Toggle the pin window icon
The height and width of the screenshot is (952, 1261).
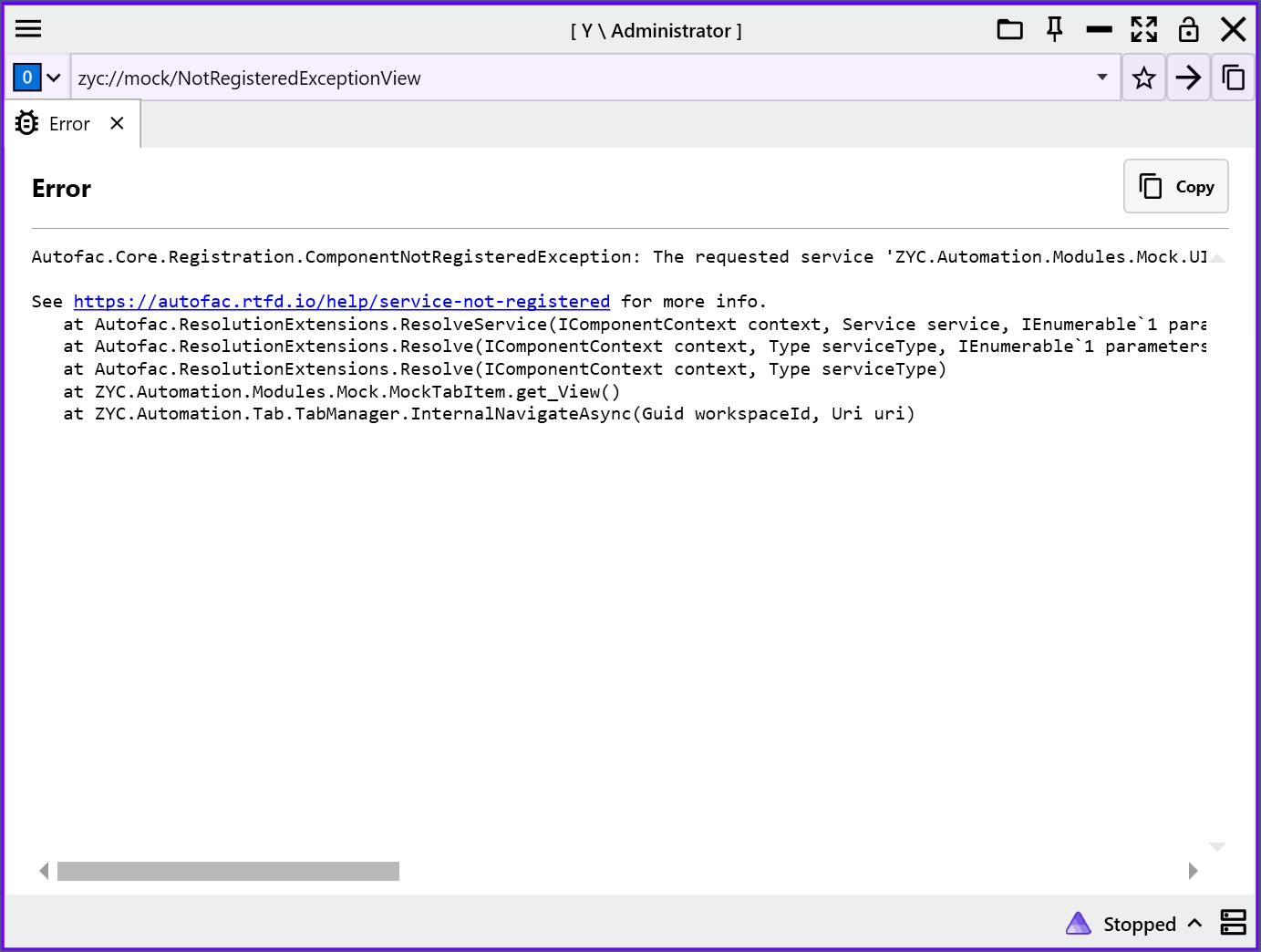coord(1055,30)
